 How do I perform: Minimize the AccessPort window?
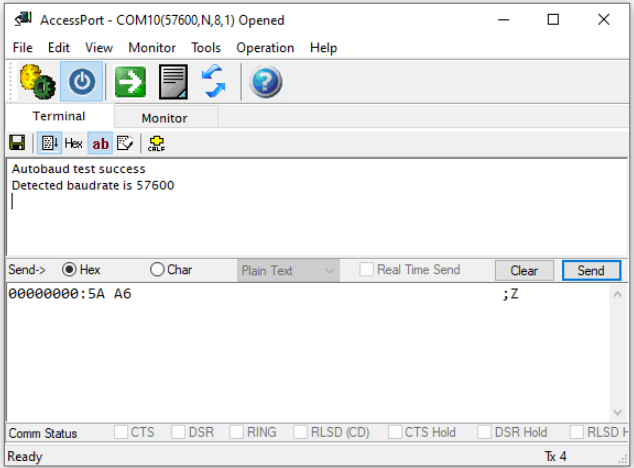click(x=503, y=19)
